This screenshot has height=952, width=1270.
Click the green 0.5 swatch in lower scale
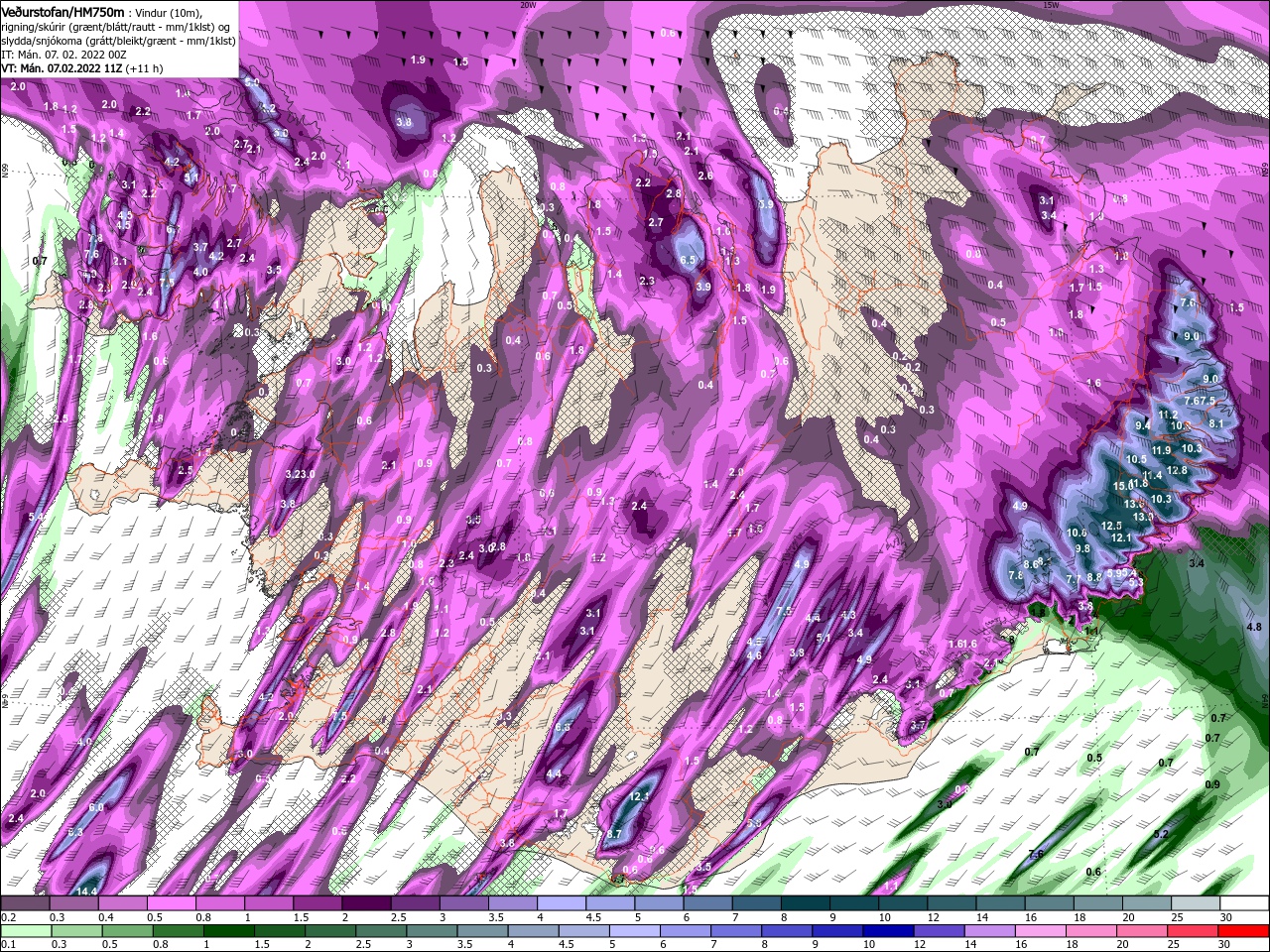(127, 930)
